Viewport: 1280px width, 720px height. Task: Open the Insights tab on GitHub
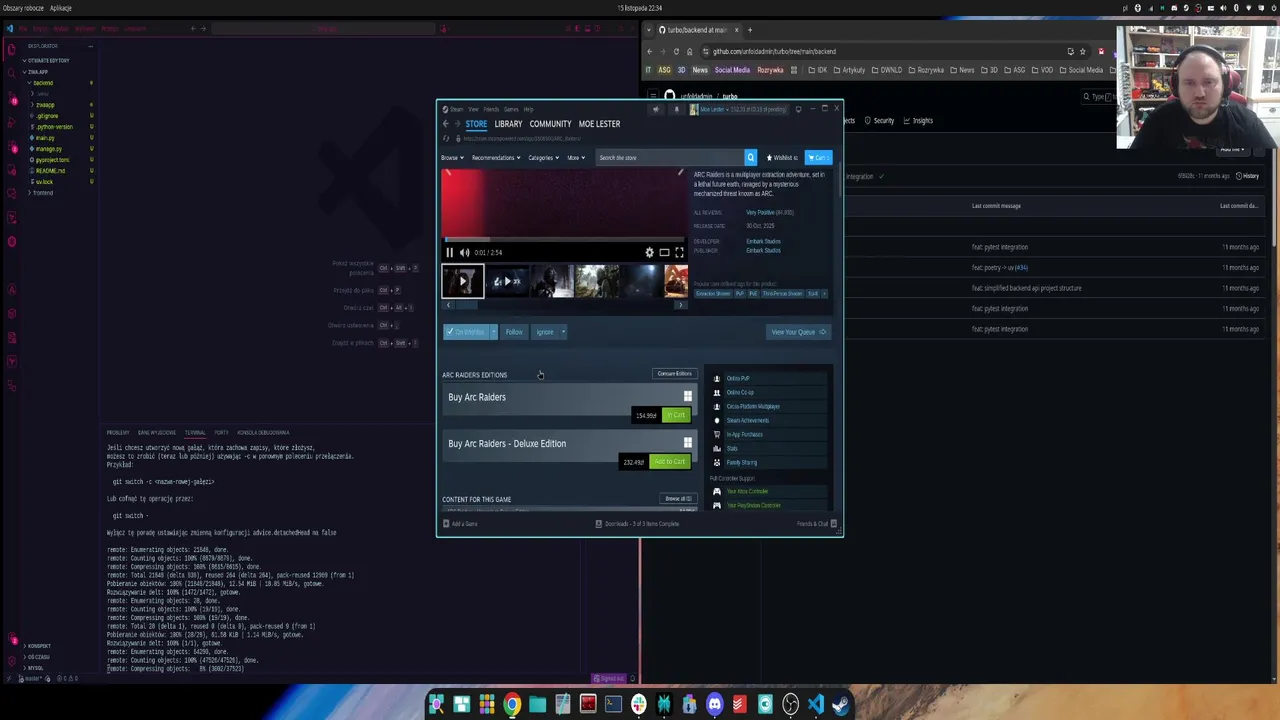click(x=917, y=121)
